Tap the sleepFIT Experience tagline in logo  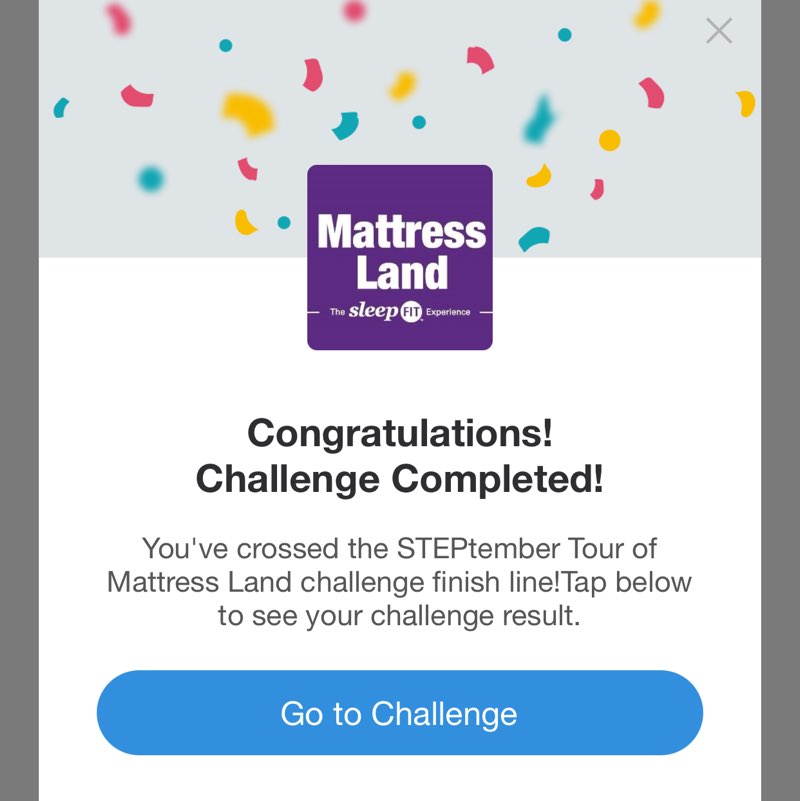[400, 312]
